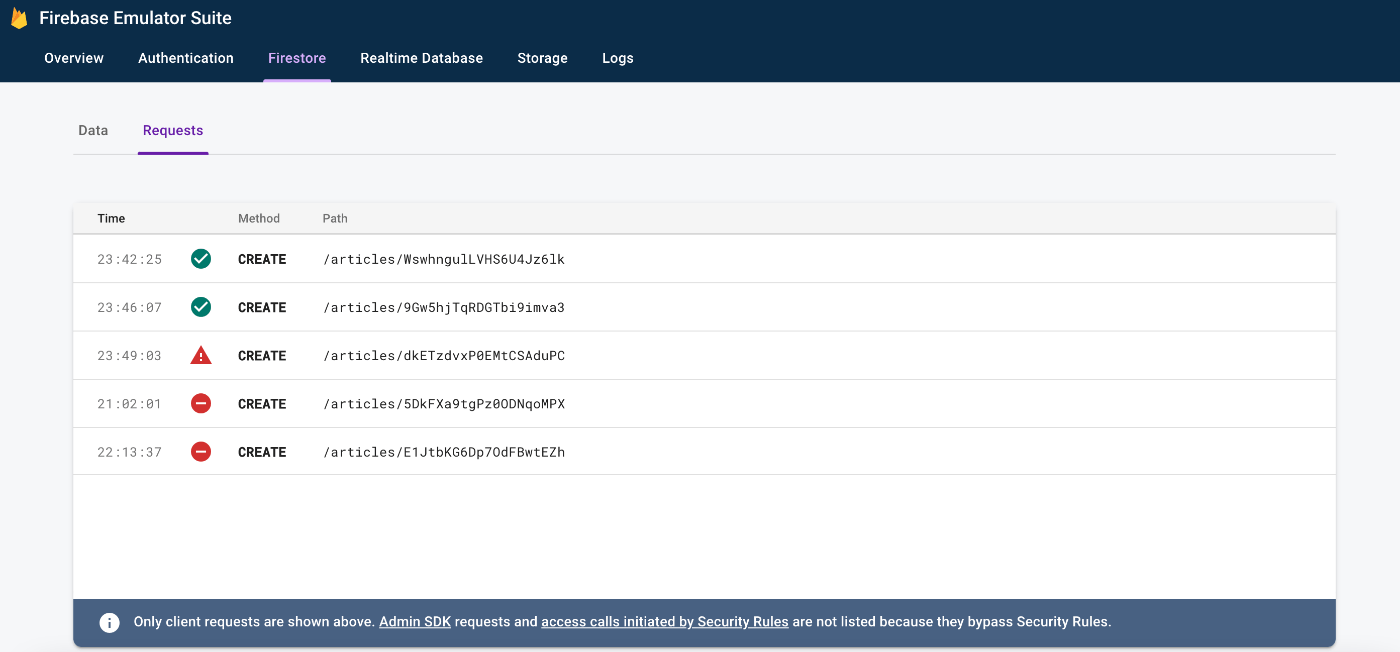Select the Firestore tab

point(297,58)
